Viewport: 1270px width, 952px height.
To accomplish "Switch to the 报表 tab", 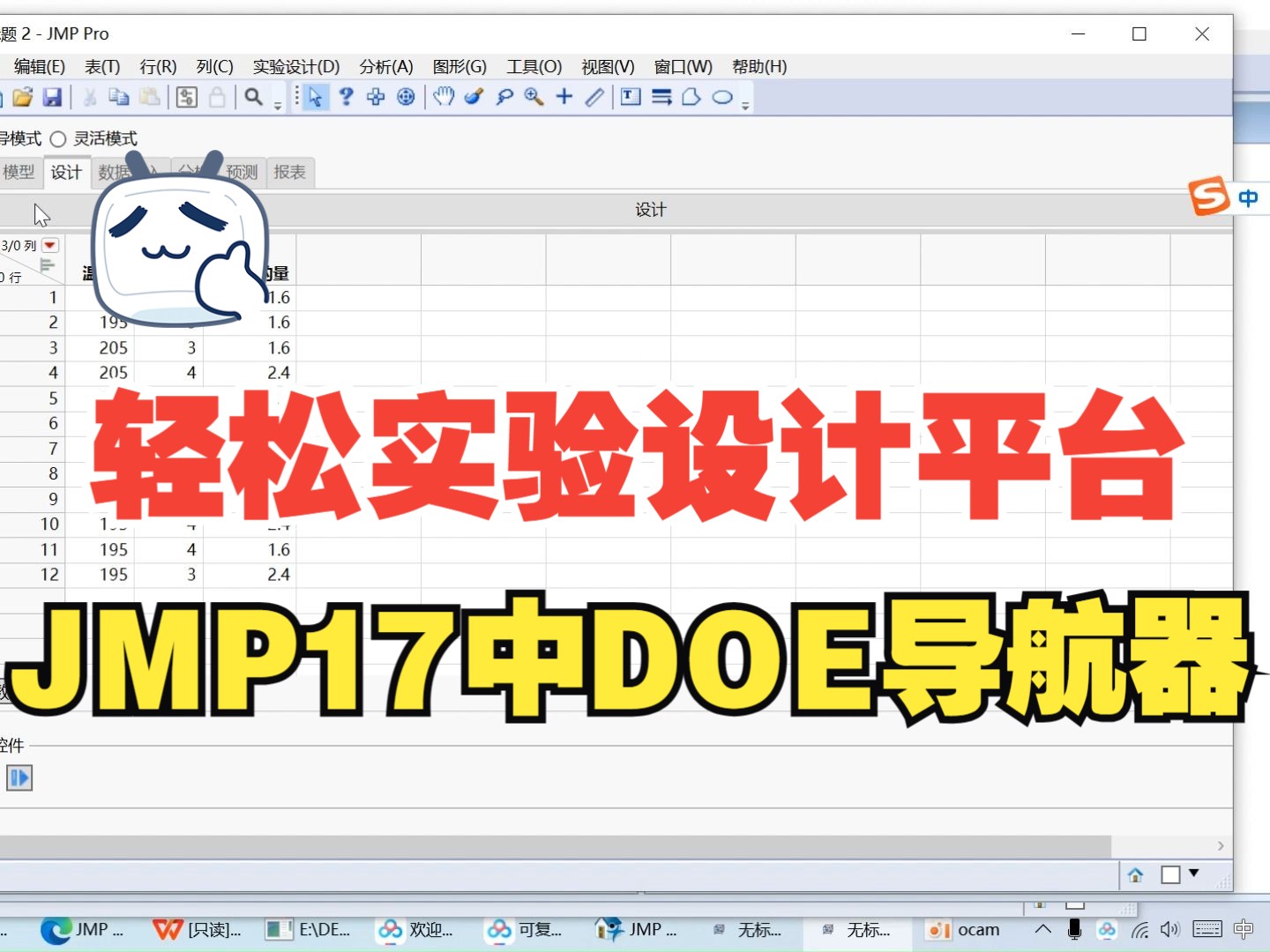I will click(290, 173).
